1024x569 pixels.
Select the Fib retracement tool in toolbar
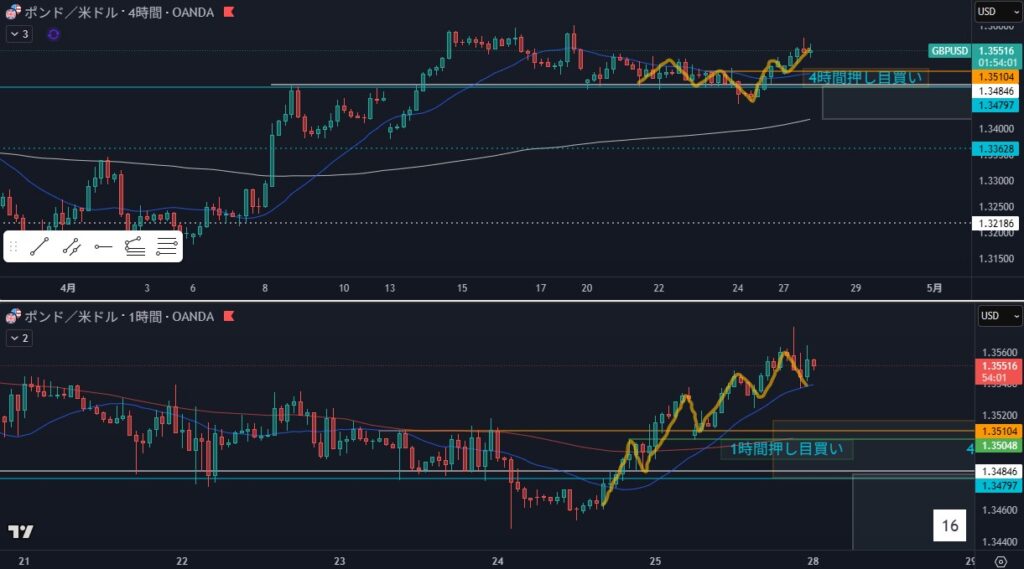point(135,246)
